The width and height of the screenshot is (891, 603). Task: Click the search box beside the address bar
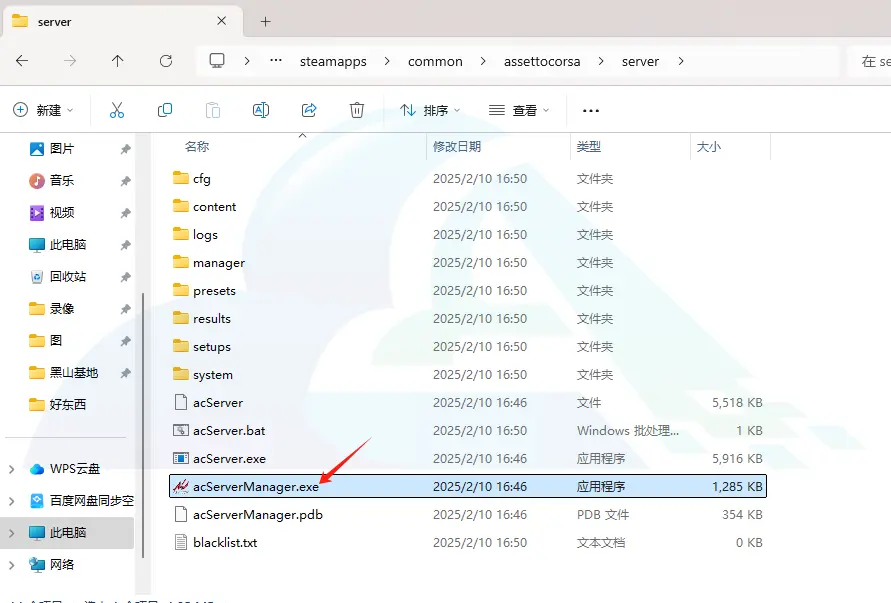[869, 61]
